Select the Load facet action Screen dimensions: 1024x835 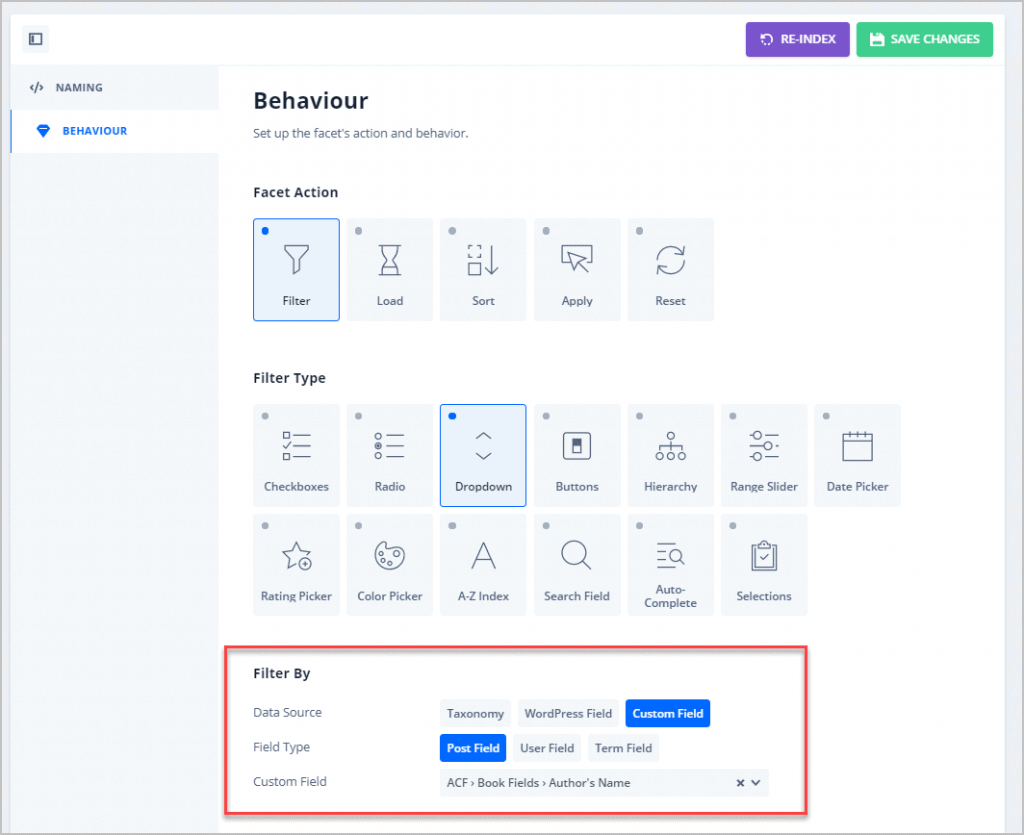(389, 269)
